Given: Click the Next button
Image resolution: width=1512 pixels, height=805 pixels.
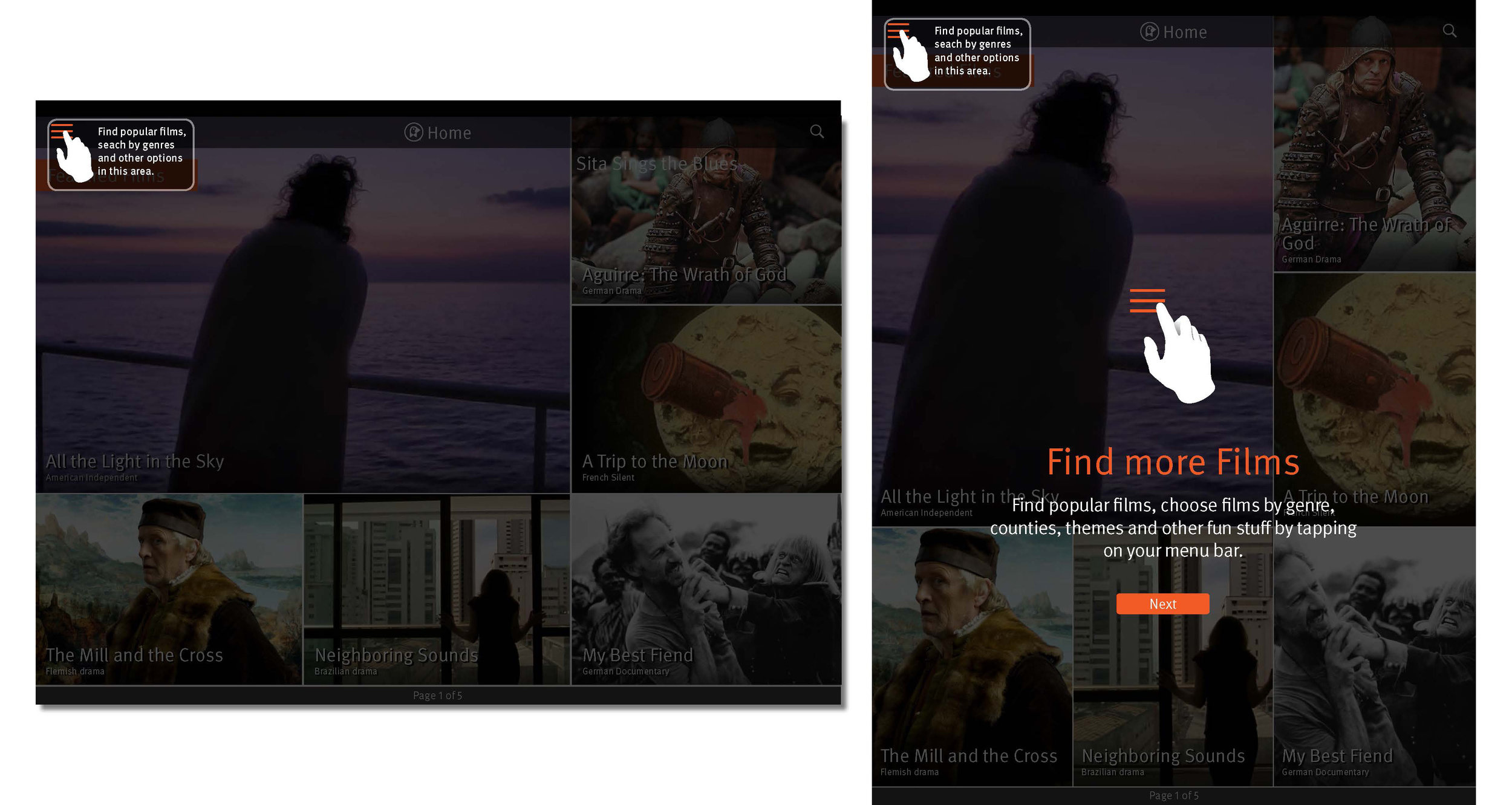Looking at the screenshot, I should [x=1162, y=604].
